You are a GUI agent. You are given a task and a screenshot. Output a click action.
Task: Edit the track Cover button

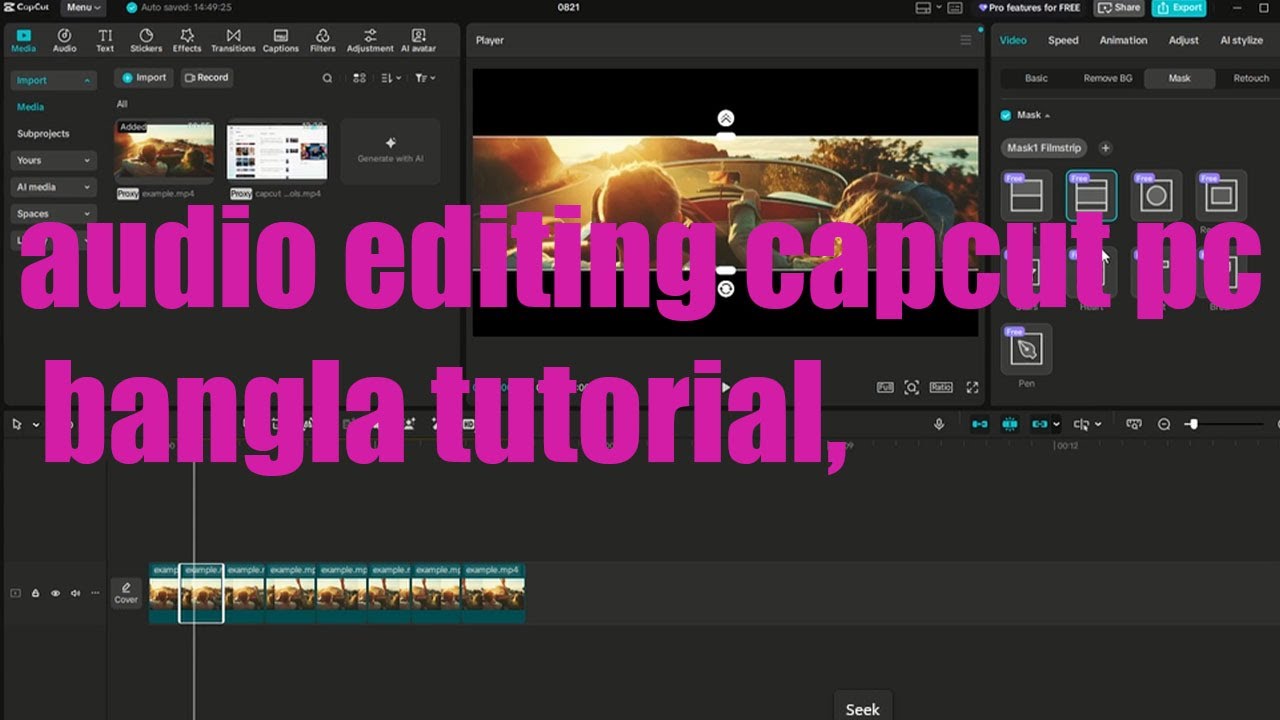[x=126, y=592]
